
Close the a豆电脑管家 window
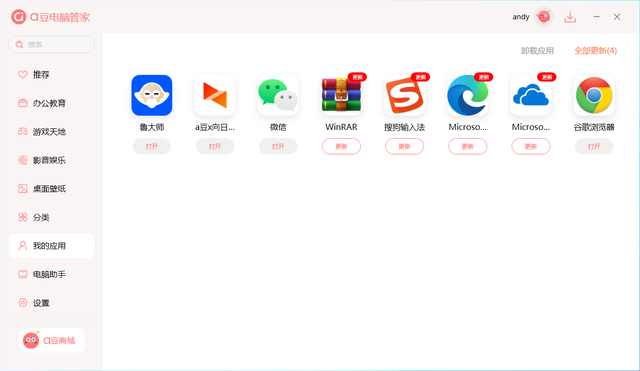click(x=617, y=17)
